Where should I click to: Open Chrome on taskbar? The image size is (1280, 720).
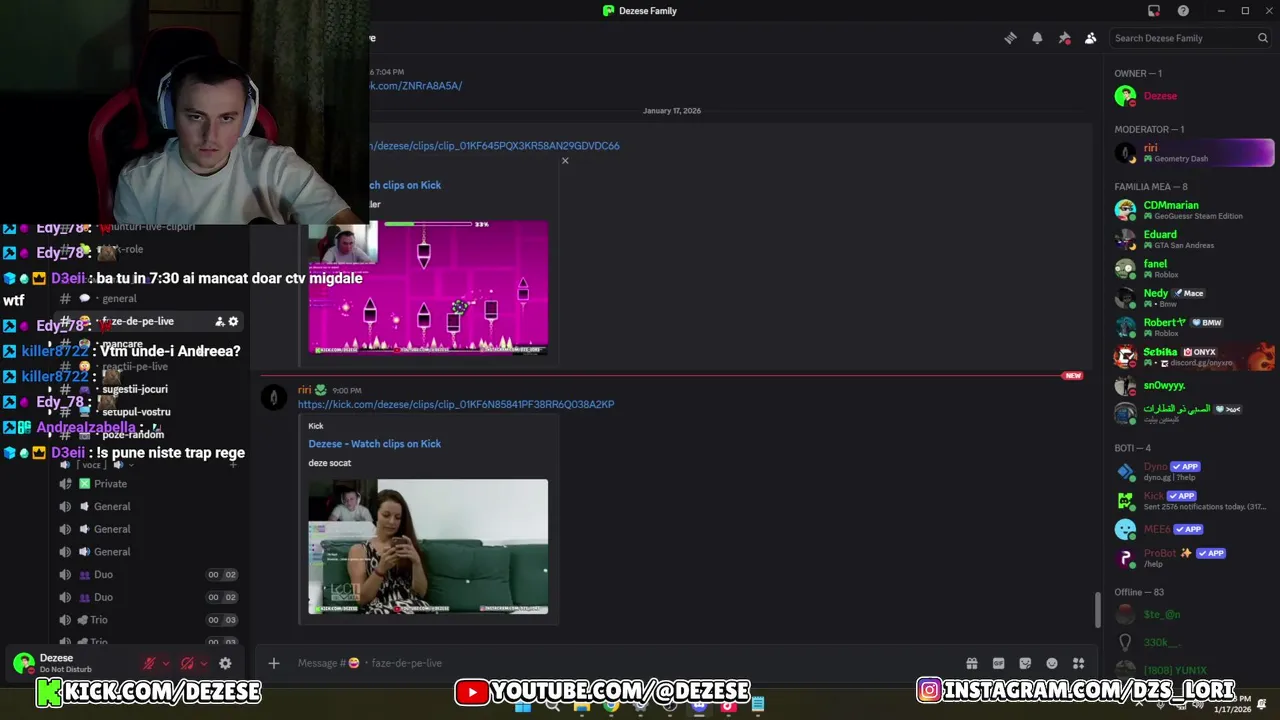(x=611, y=706)
